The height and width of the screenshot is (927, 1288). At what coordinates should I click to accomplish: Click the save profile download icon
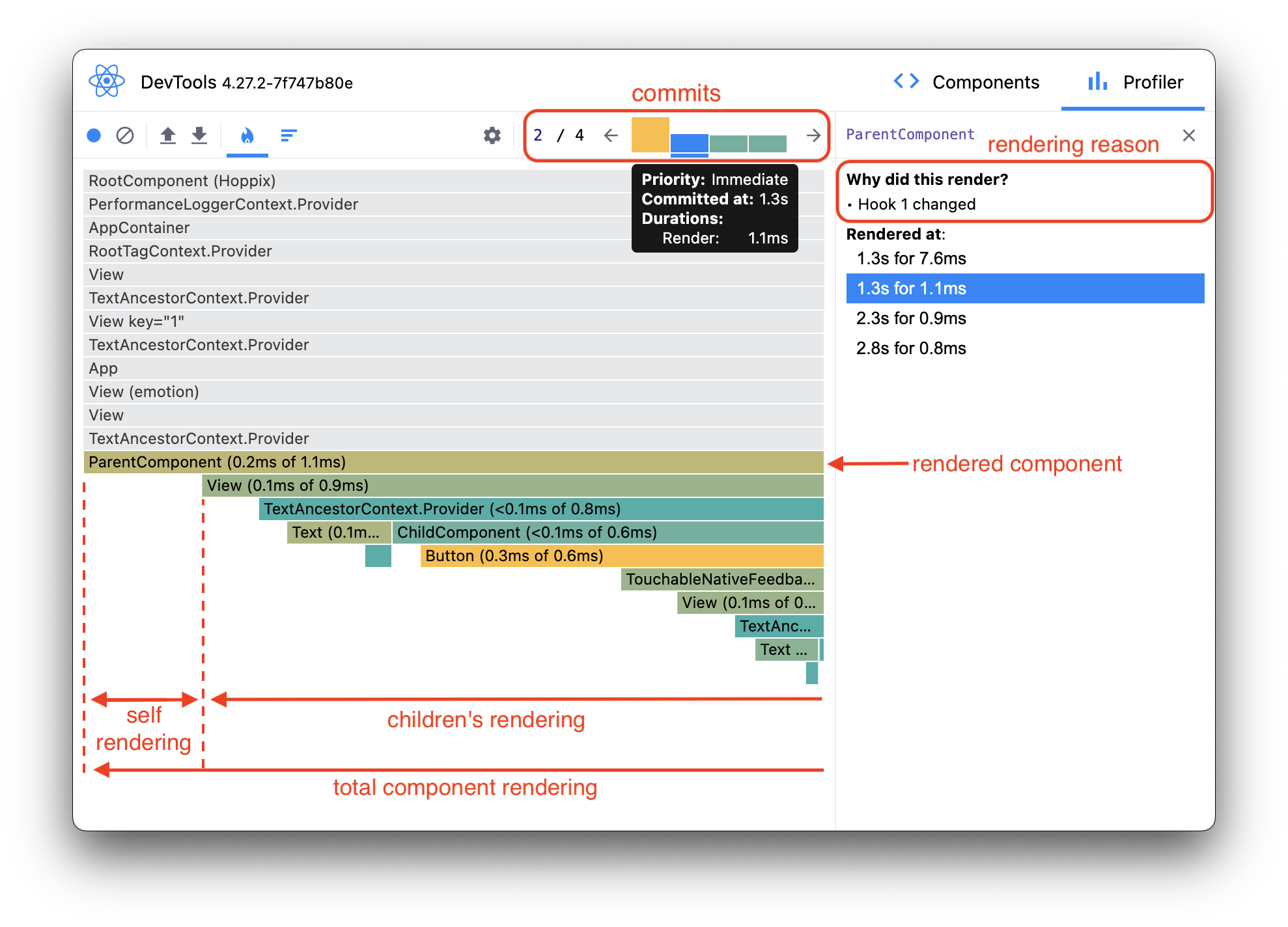(x=199, y=135)
